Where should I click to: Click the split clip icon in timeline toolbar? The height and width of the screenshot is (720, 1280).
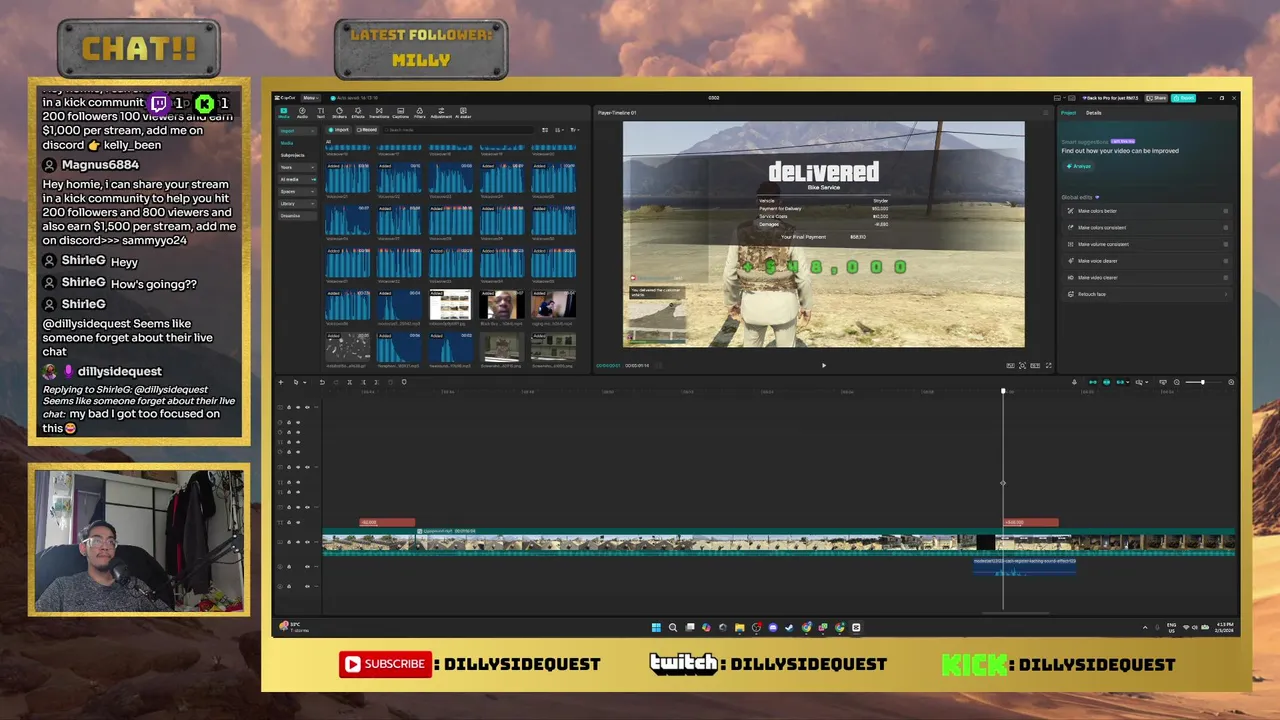tap(349, 382)
